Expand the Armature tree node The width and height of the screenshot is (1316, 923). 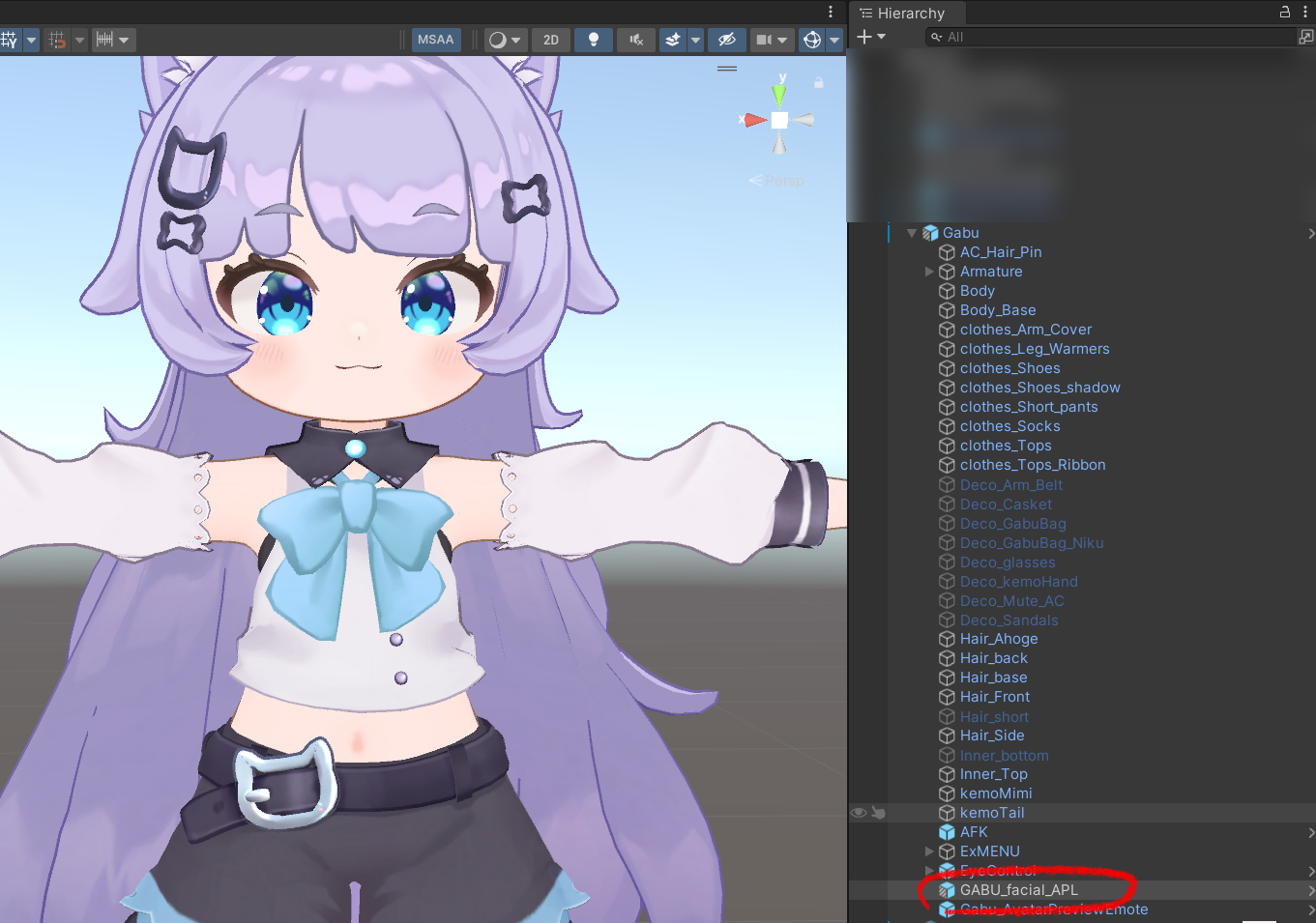(x=929, y=272)
